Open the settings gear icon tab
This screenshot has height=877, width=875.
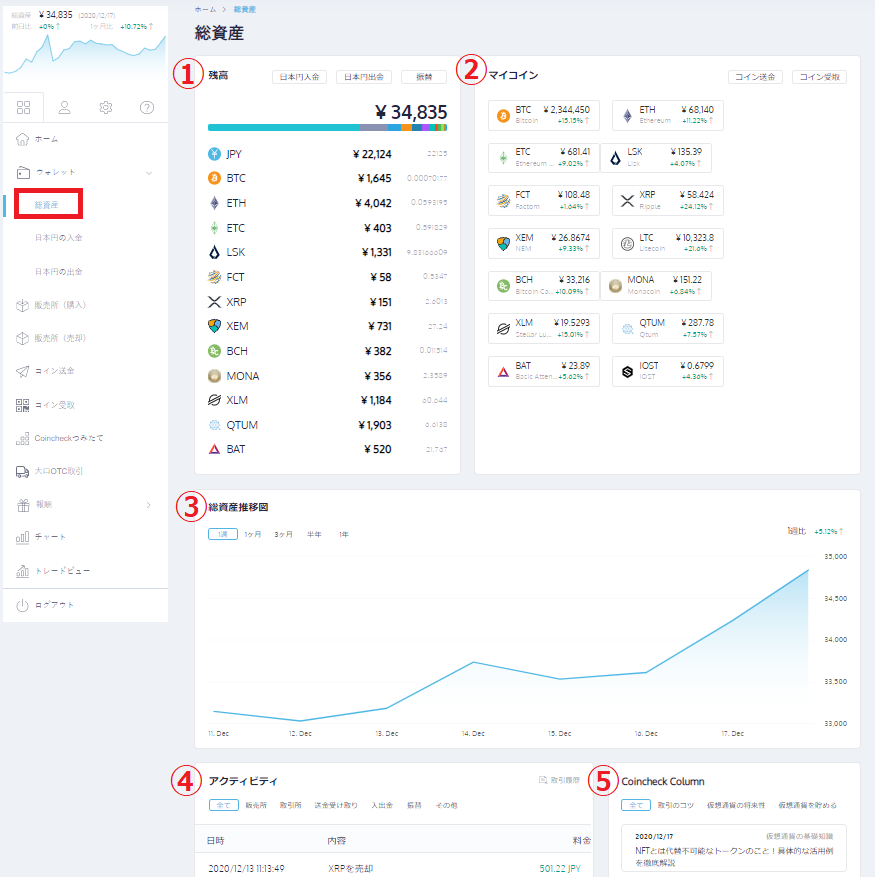(x=106, y=107)
